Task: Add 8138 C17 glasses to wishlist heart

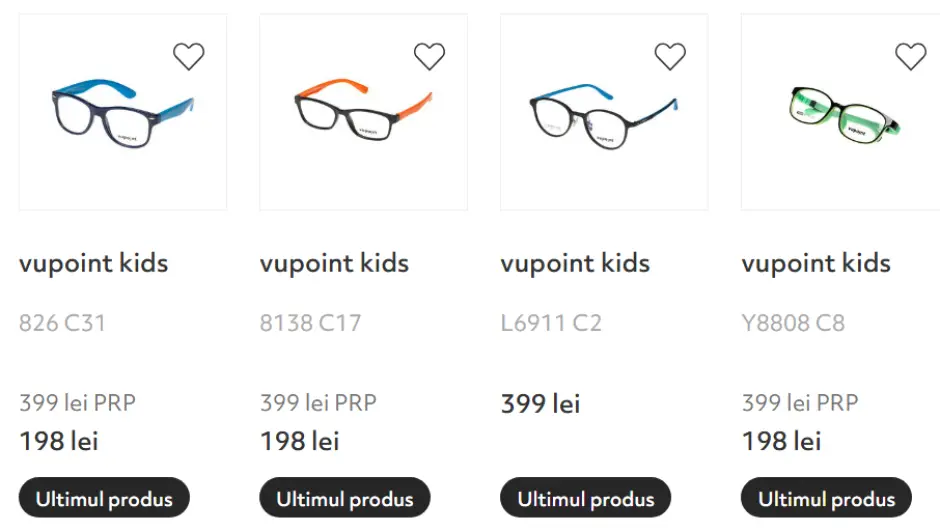Action: (x=430, y=57)
